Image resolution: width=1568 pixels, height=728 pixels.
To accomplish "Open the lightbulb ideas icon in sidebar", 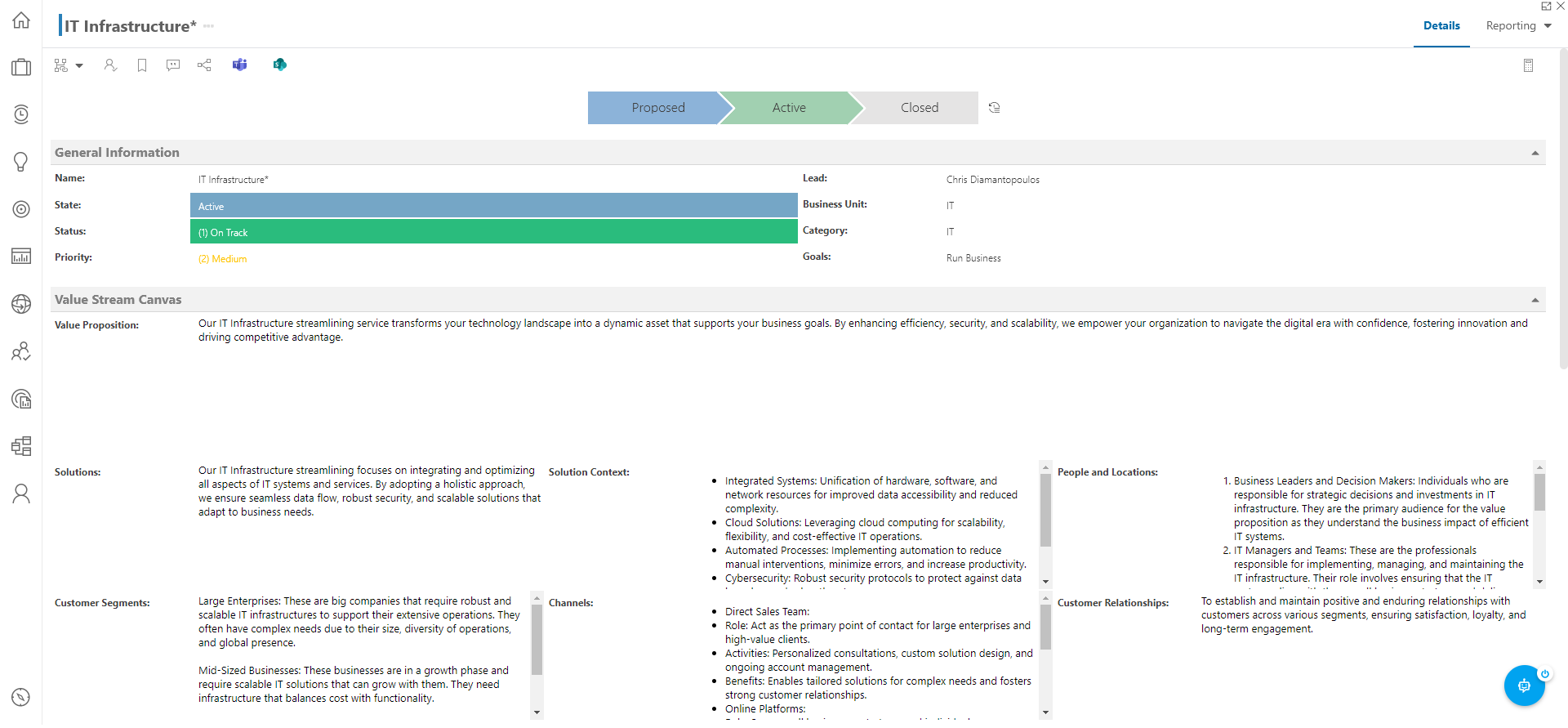I will coord(21,162).
